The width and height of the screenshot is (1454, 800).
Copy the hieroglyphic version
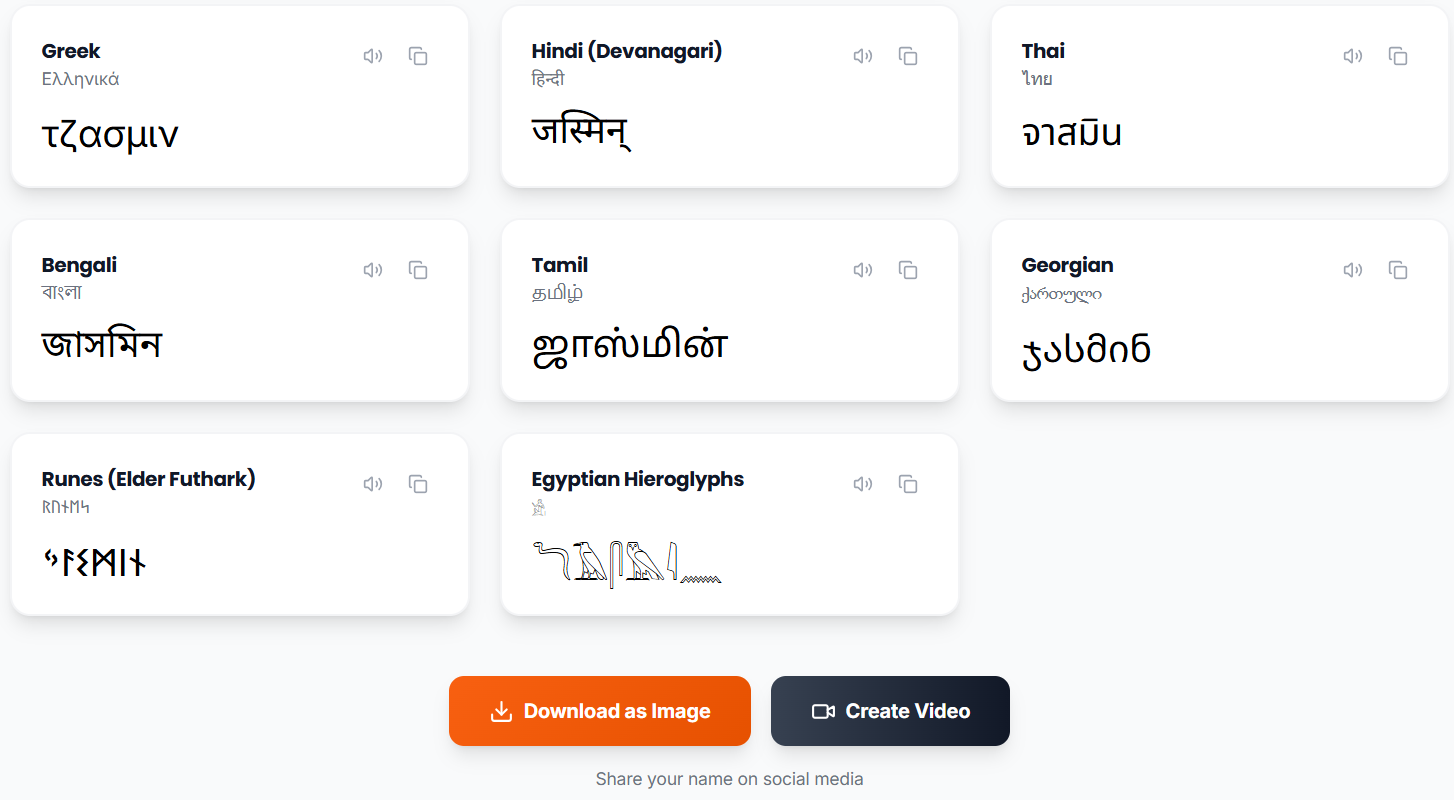pos(908,484)
